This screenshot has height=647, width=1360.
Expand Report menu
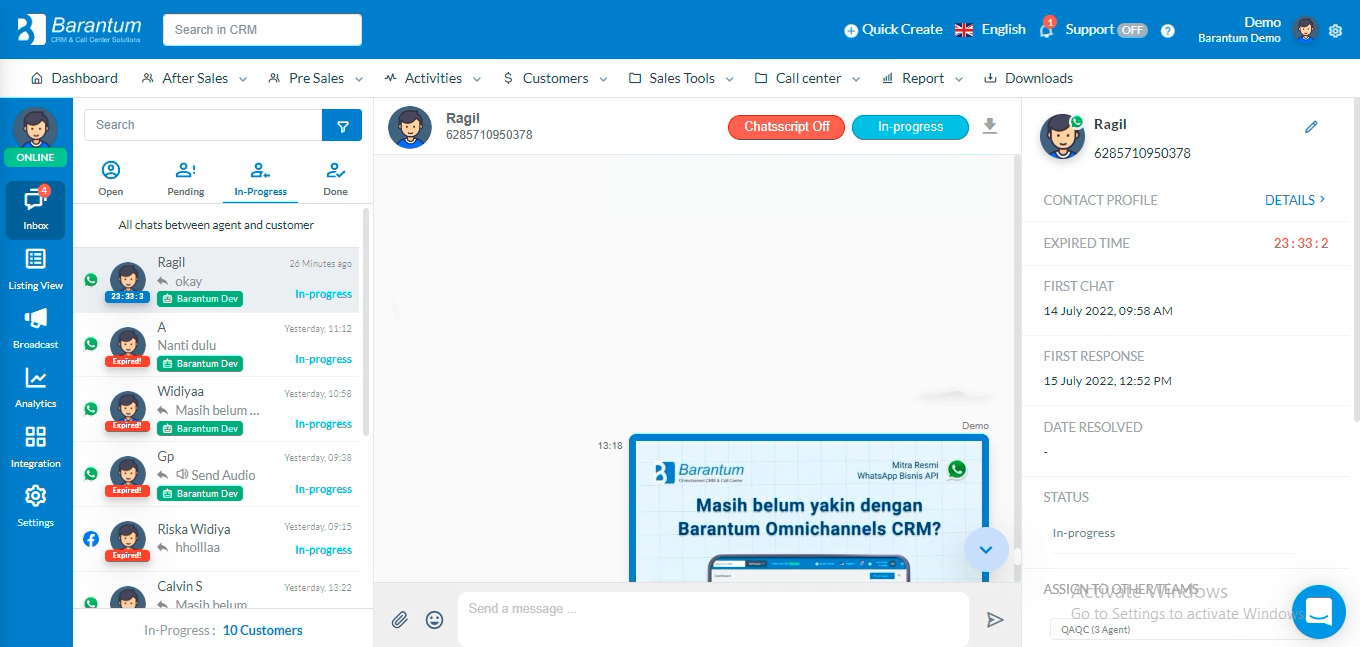pyautogui.click(x=922, y=78)
